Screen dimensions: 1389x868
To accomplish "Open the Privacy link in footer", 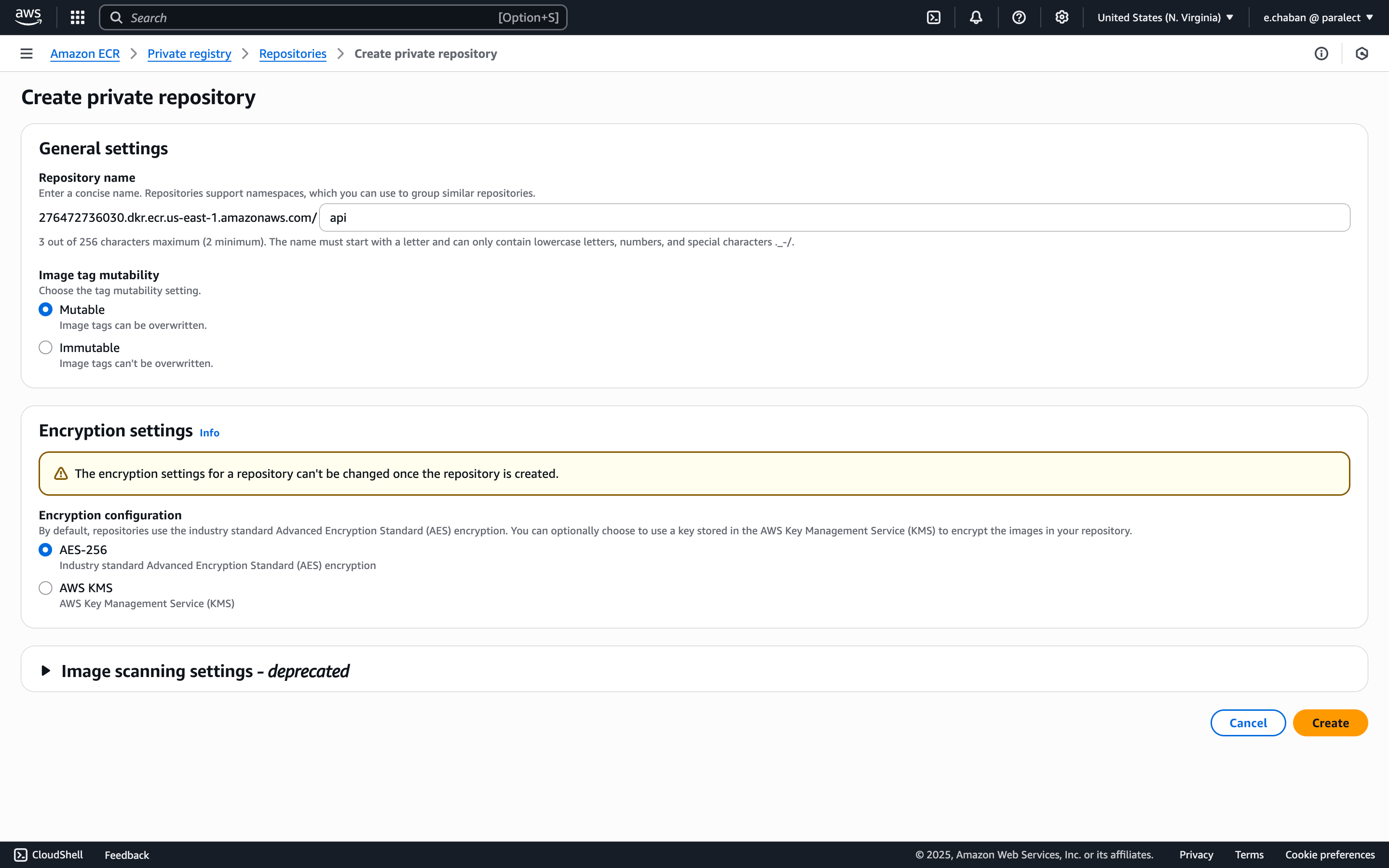I will click(x=1196, y=854).
